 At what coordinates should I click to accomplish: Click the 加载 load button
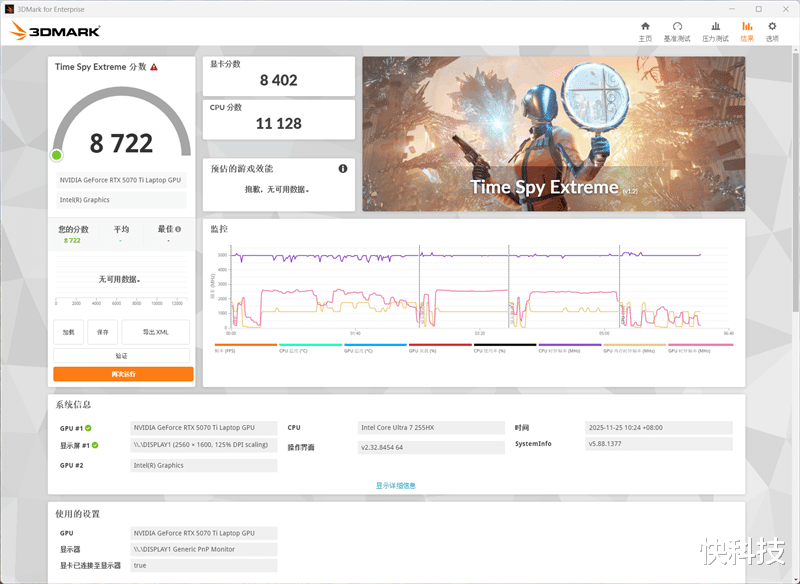click(68, 332)
